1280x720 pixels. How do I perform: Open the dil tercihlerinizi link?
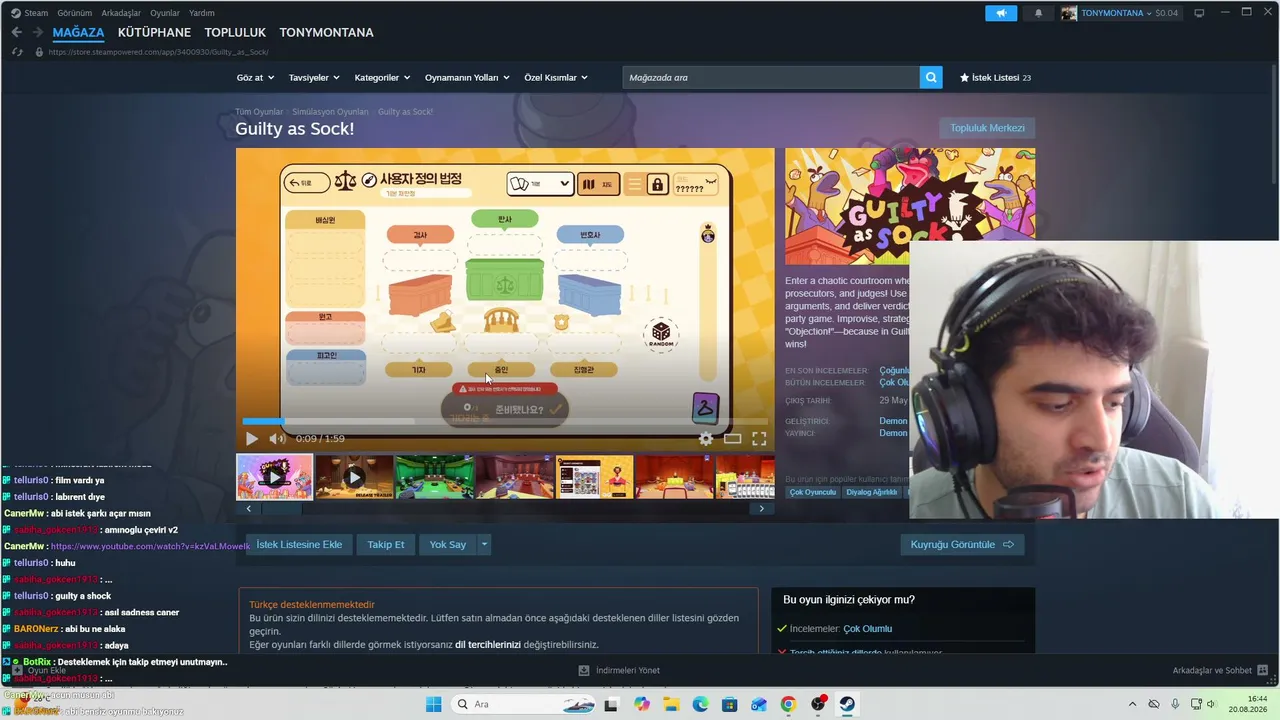(488, 645)
